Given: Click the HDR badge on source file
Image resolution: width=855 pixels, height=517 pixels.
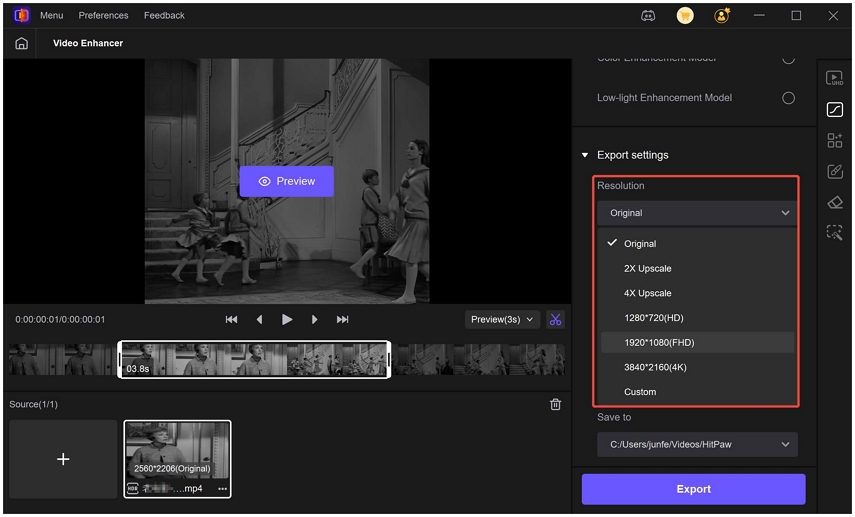Looking at the screenshot, I should [x=133, y=489].
